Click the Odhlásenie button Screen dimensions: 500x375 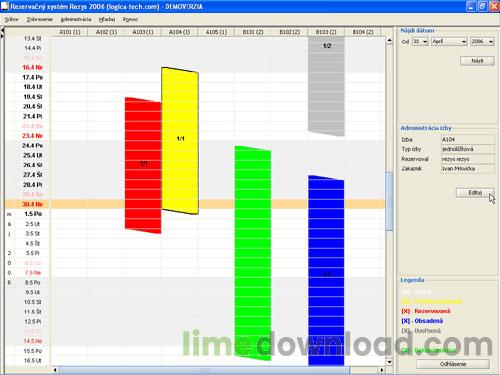453,364
